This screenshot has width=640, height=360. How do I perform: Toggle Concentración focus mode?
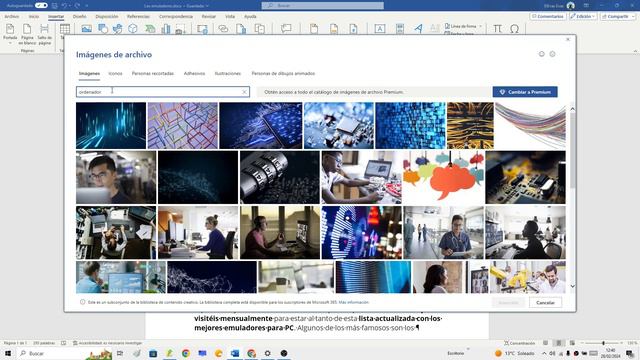point(519,343)
